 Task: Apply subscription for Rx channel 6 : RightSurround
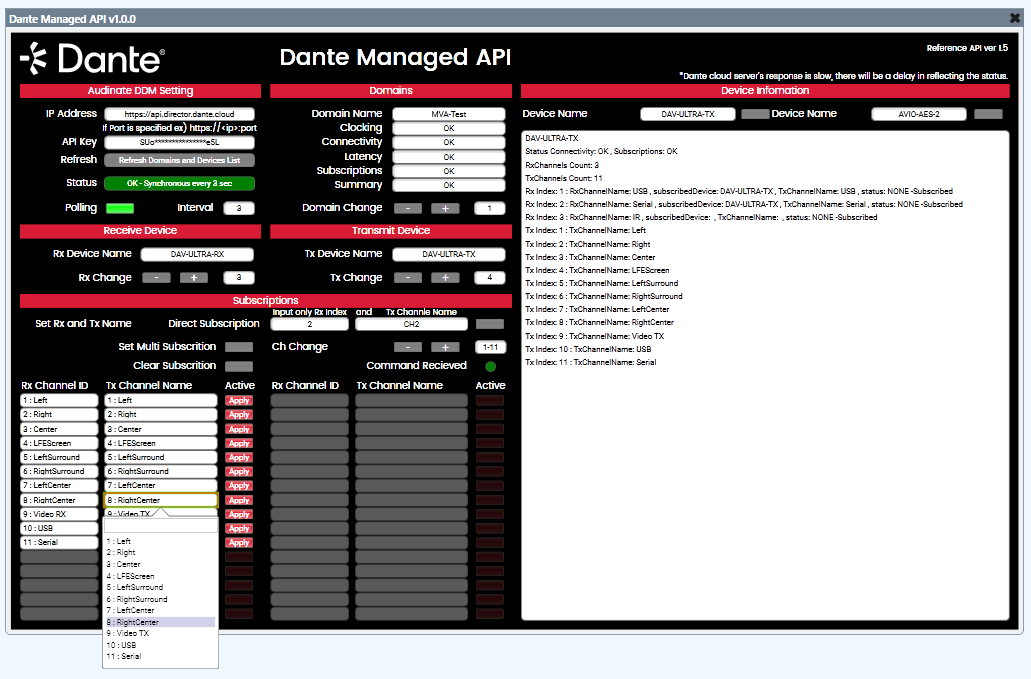[239, 471]
